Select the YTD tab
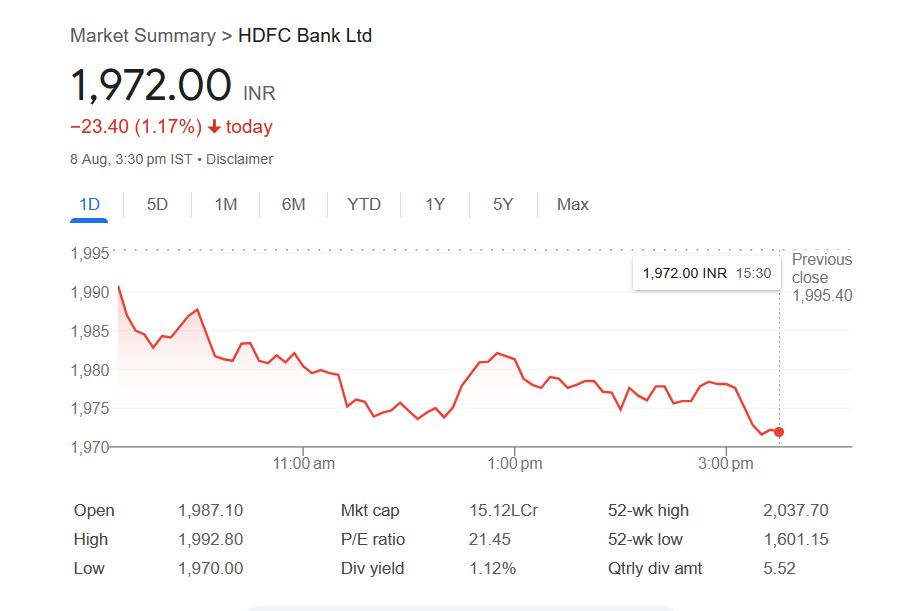The height and width of the screenshot is (611, 910). coord(364,204)
